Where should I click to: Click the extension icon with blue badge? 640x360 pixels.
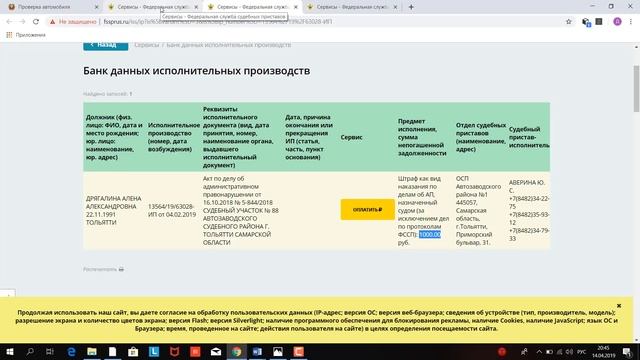(586, 22)
